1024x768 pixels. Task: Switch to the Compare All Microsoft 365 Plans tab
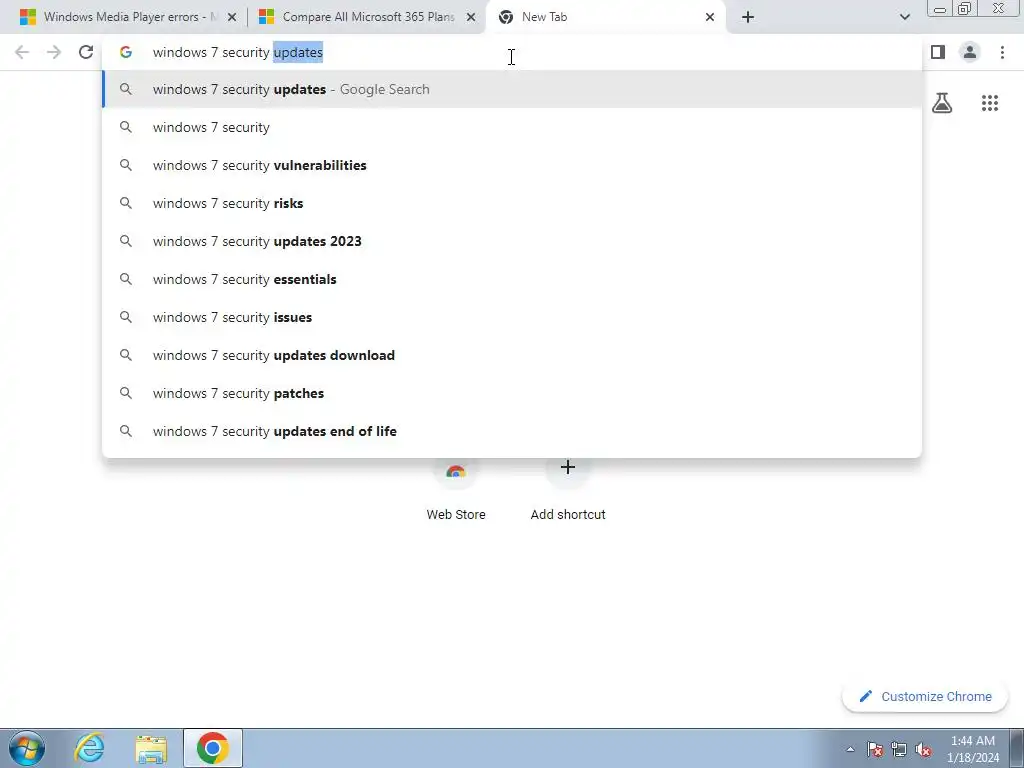tap(366, 17)
